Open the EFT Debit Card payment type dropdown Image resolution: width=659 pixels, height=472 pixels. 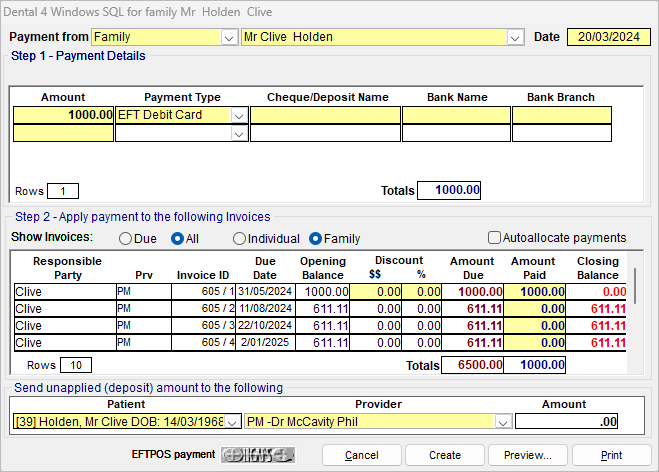pos(239,115)
